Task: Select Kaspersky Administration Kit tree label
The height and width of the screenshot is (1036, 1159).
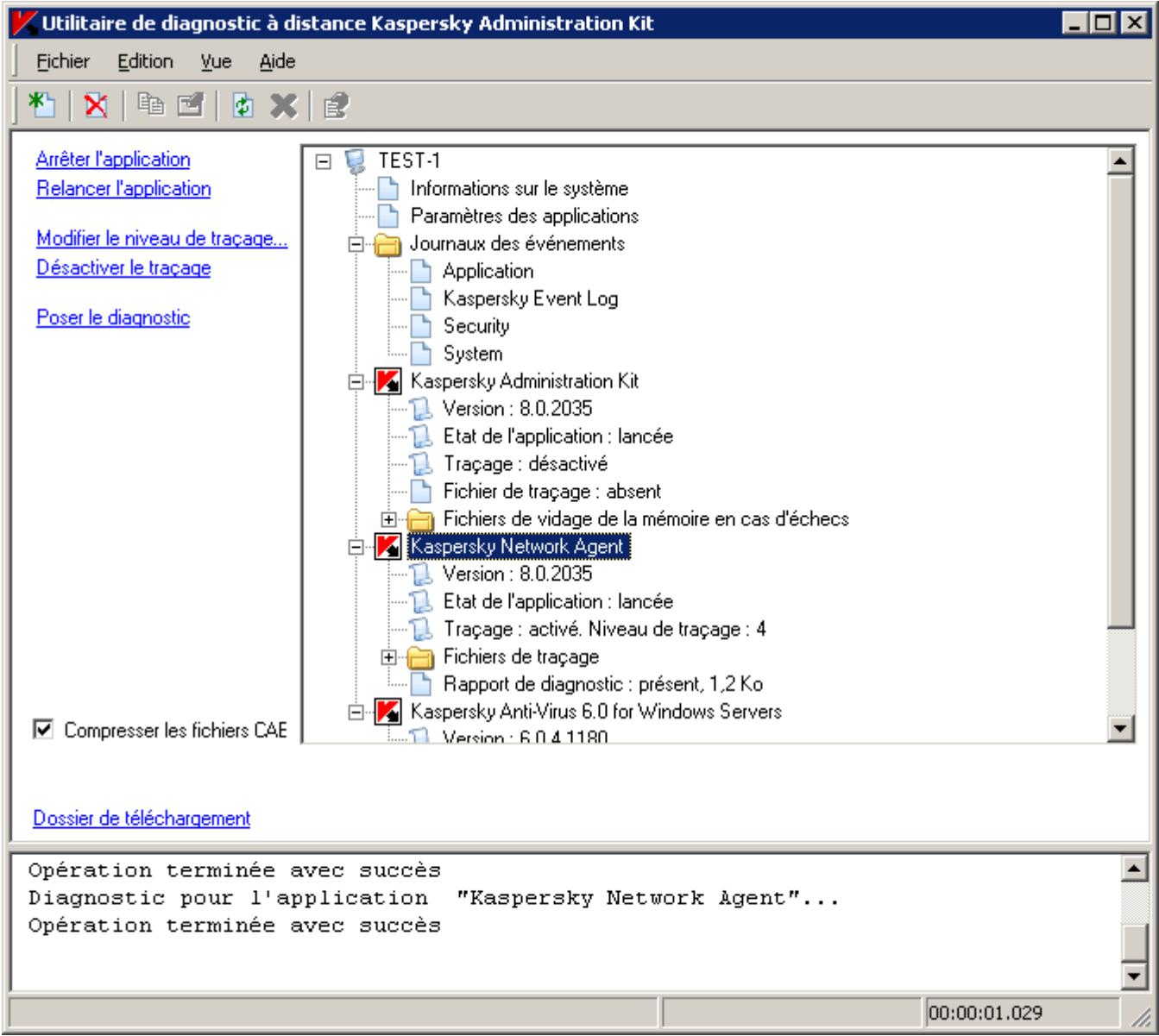Action: (525, 381)
